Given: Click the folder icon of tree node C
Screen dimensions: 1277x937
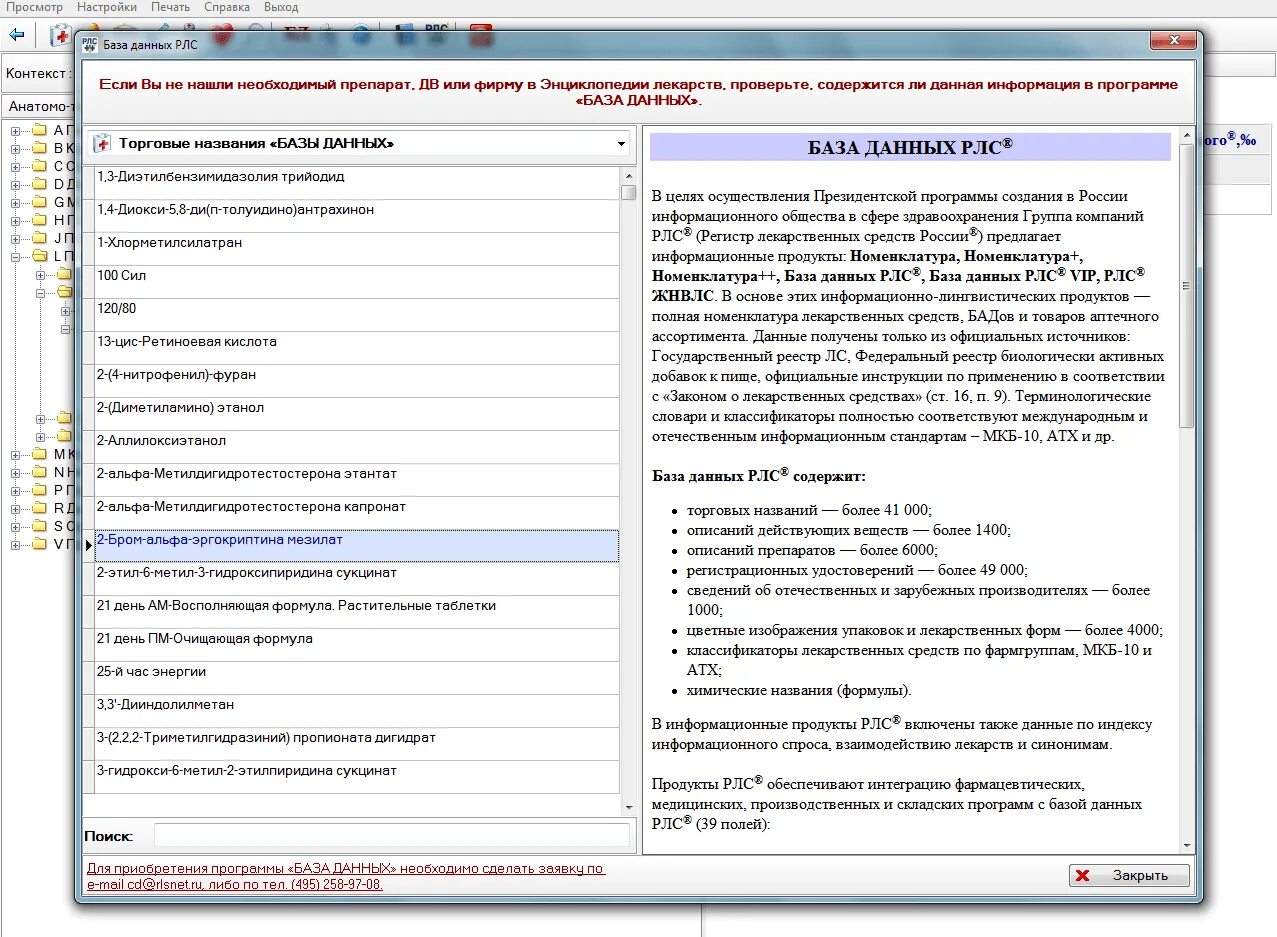Looking at the screenshot, I should pyautogui.click(x=39, y=166).
